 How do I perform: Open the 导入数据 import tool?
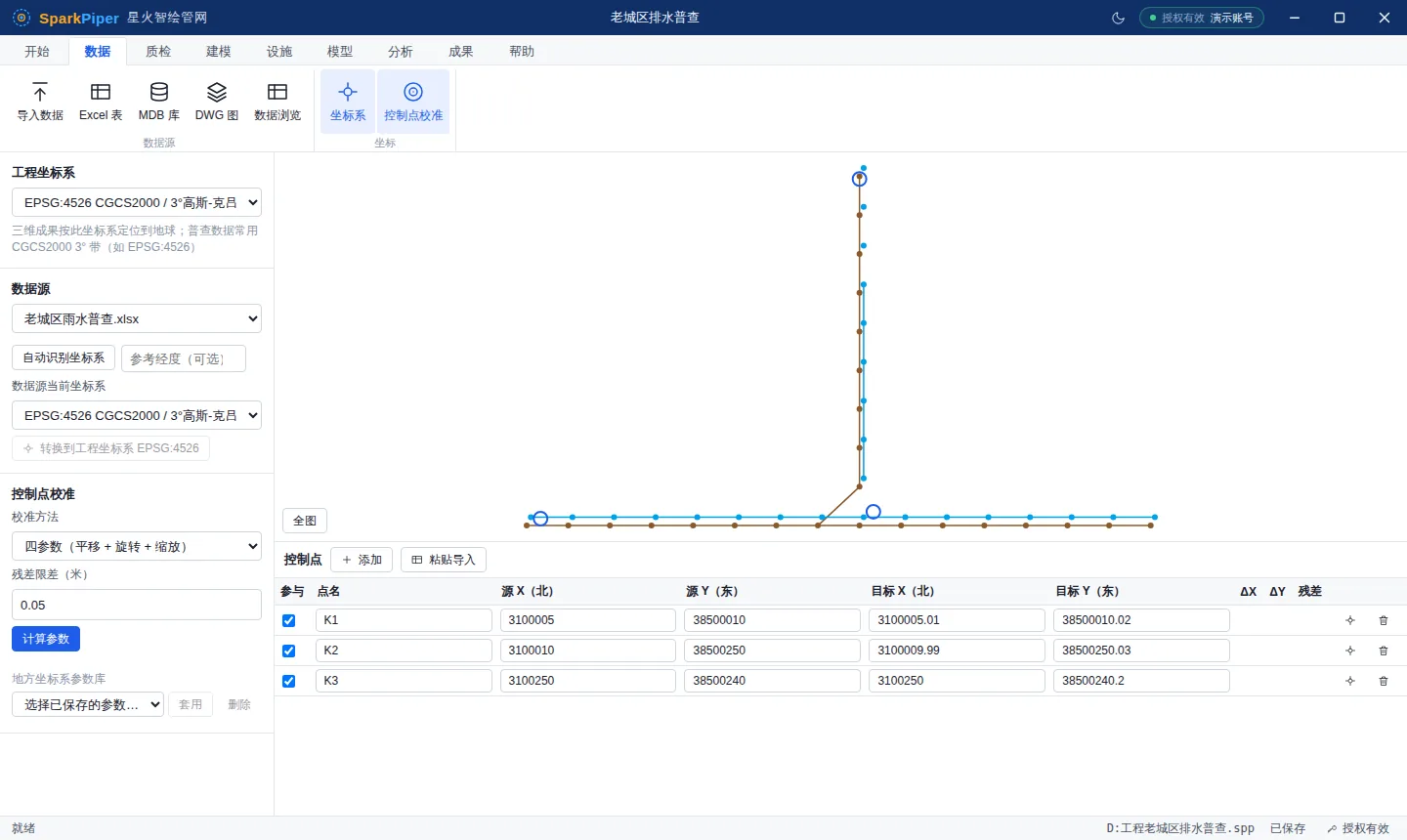coord(40,102)
